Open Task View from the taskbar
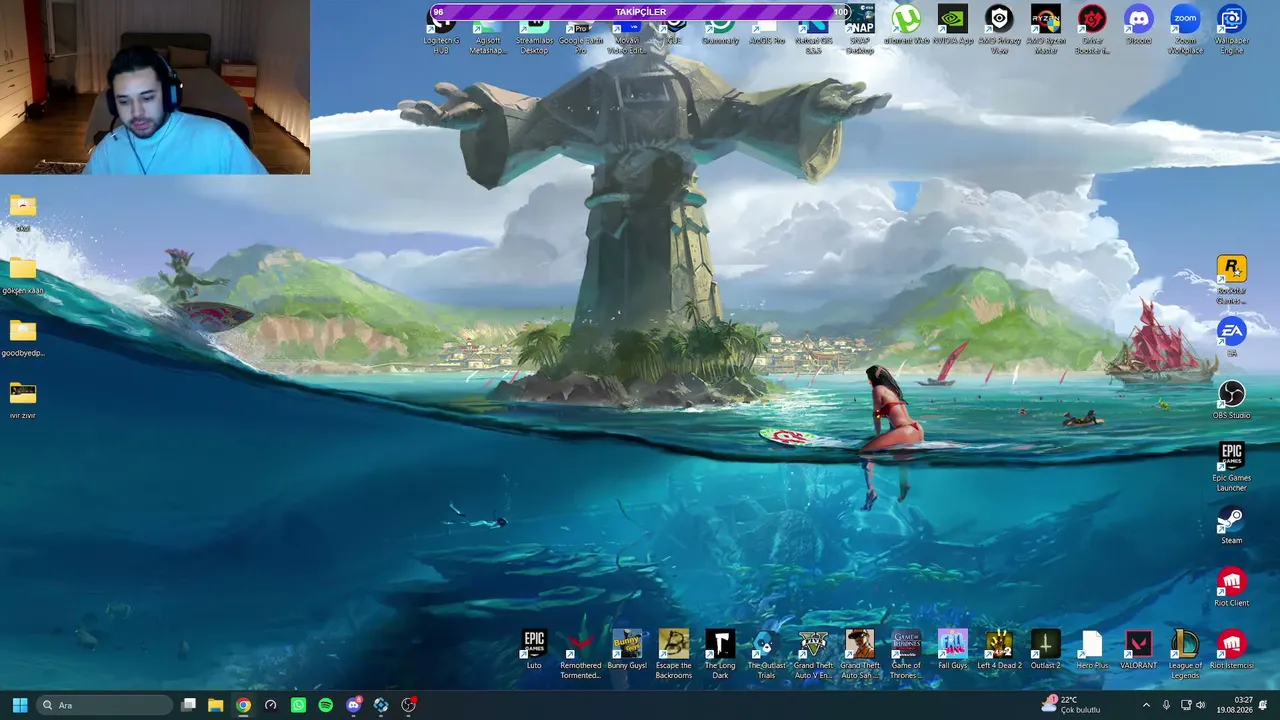 [188, 705]
